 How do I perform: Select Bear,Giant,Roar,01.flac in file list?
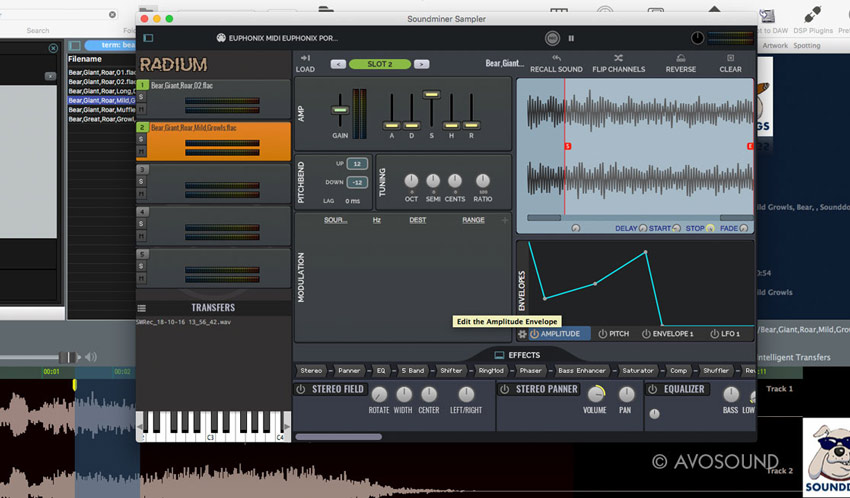(x=102, y=73)
